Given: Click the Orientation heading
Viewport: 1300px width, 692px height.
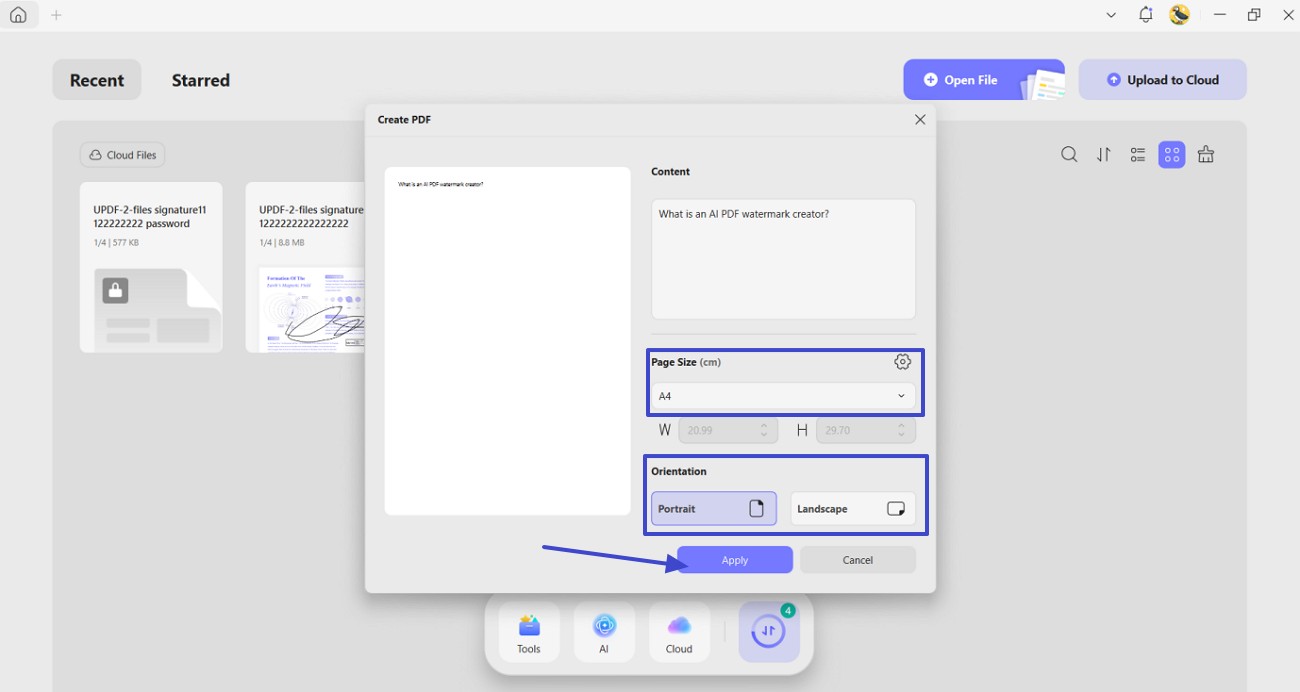Looking at the screenshot, I should [679, 471].
